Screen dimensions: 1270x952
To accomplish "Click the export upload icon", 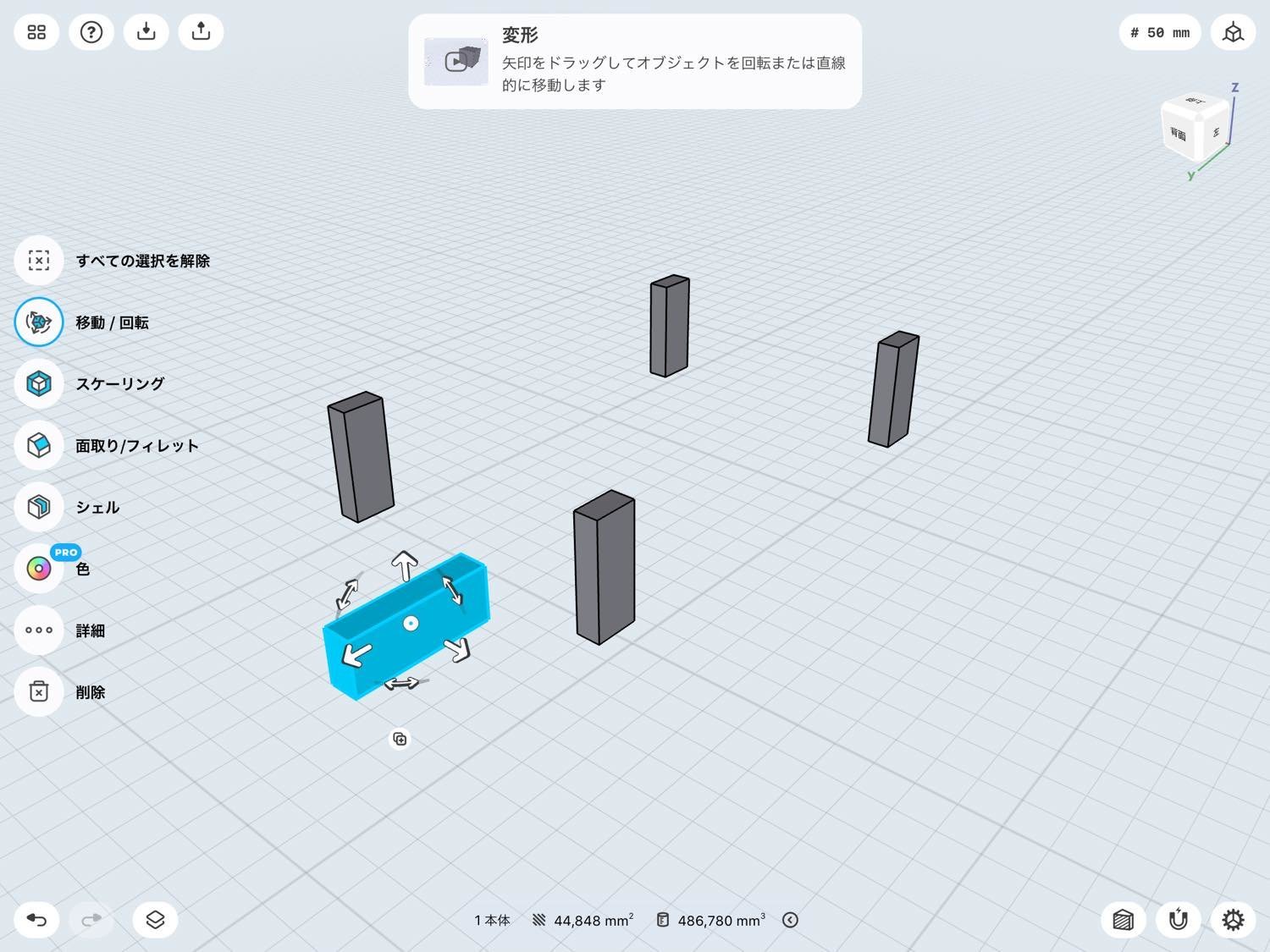I will pyautogui.click(x=201, y=32).
